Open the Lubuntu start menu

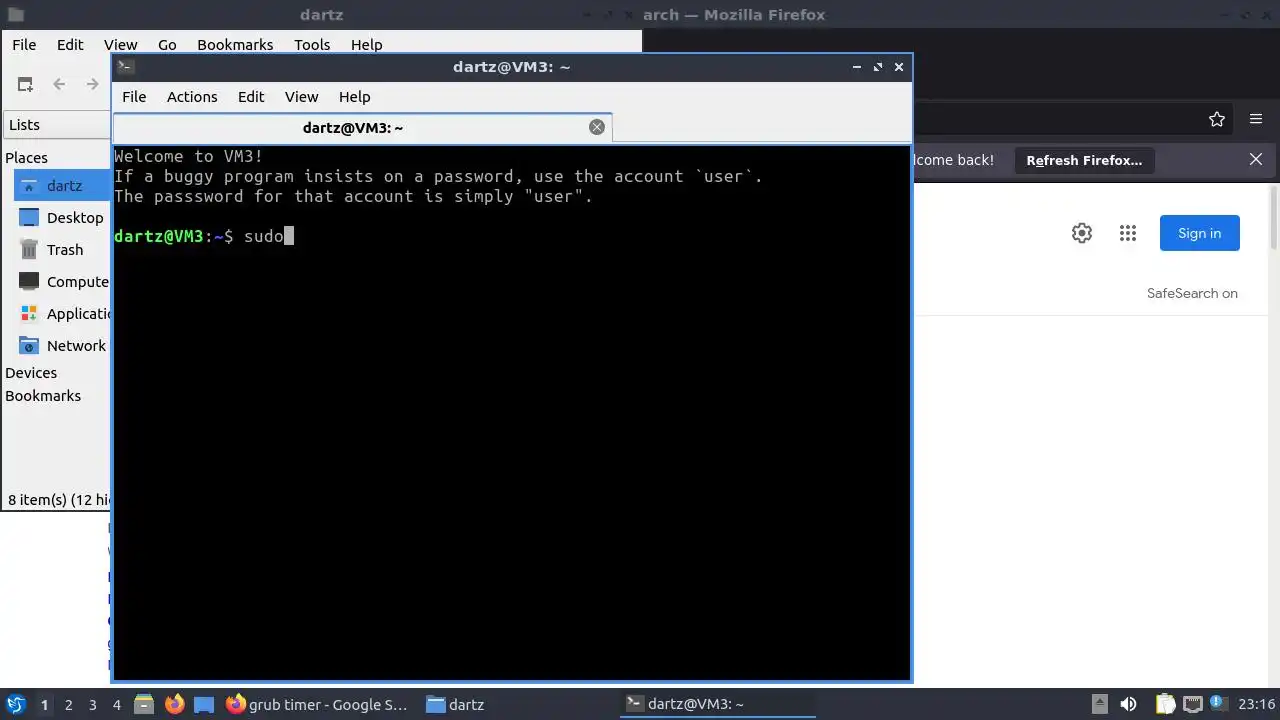pyautogui.click(x=15, y=704)
